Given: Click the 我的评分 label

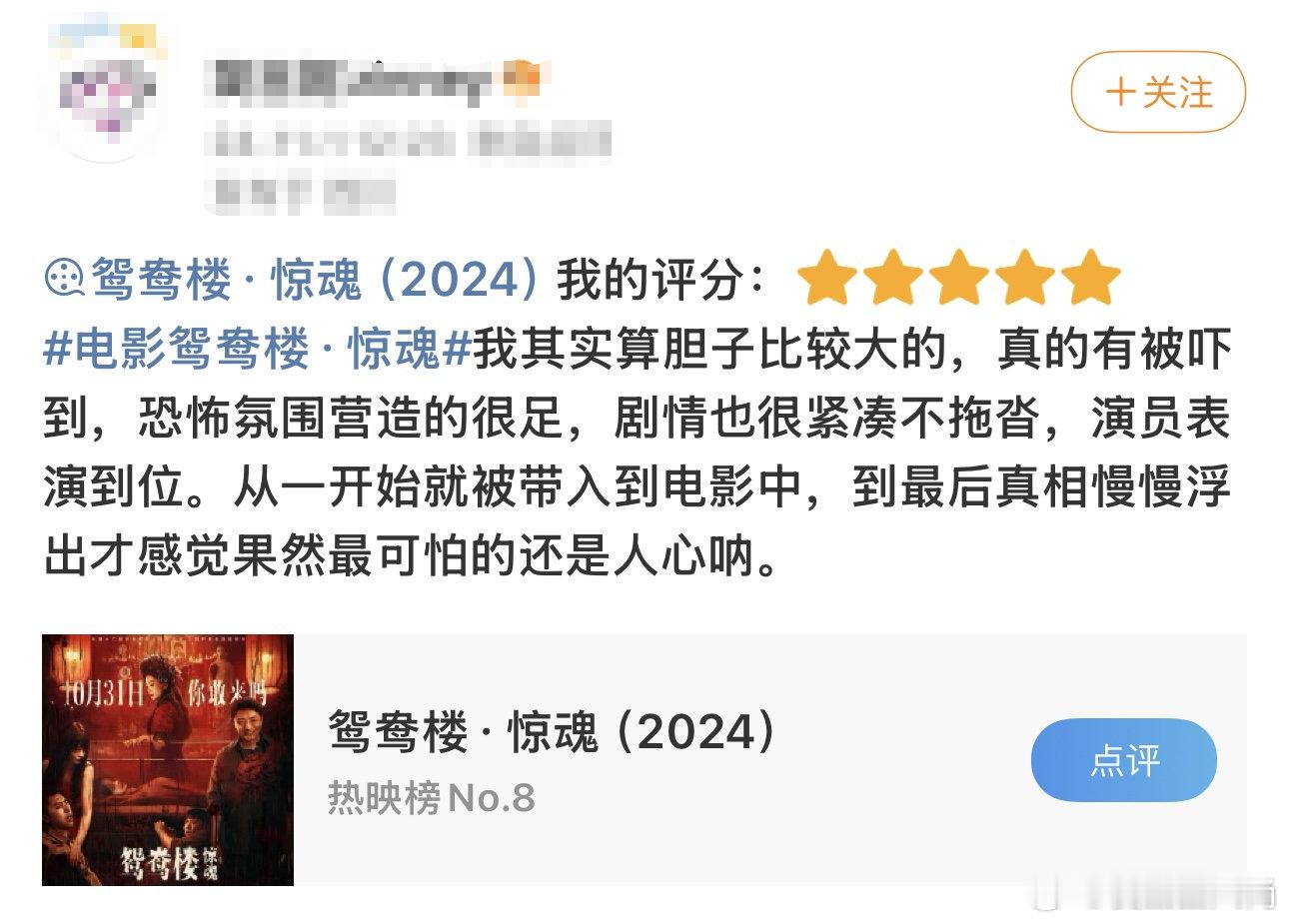Looking at the screenshot, I should pos(662,279).
